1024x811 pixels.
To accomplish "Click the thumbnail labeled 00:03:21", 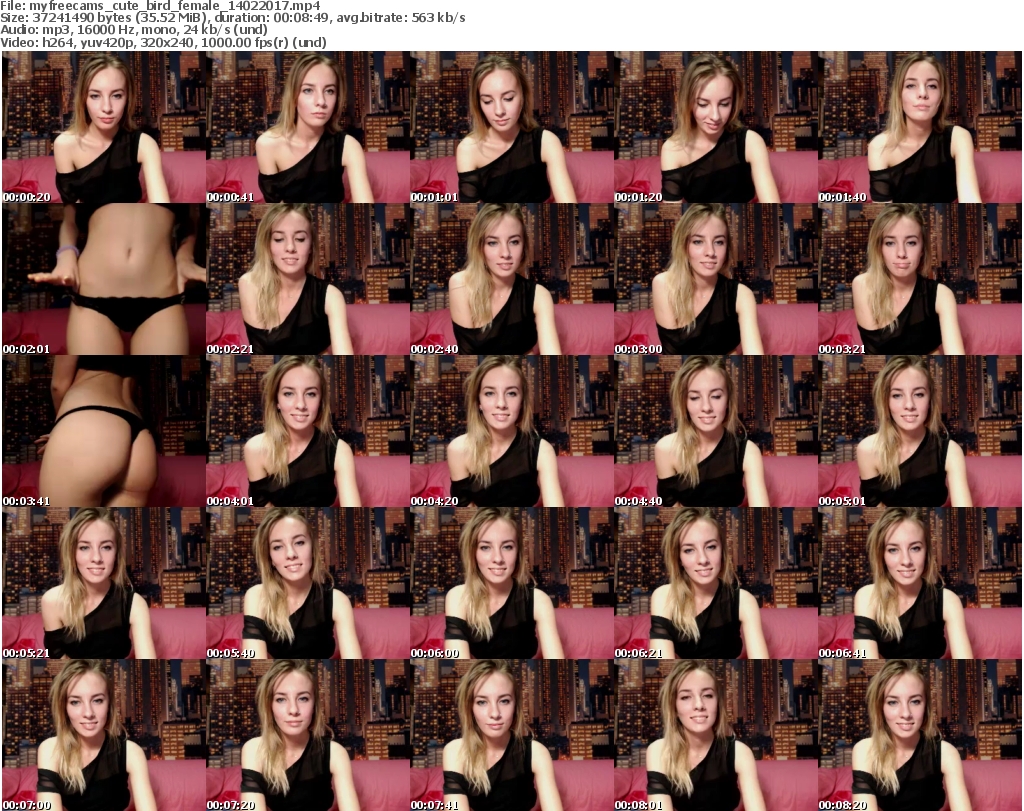I will click(x=920, y=279).
